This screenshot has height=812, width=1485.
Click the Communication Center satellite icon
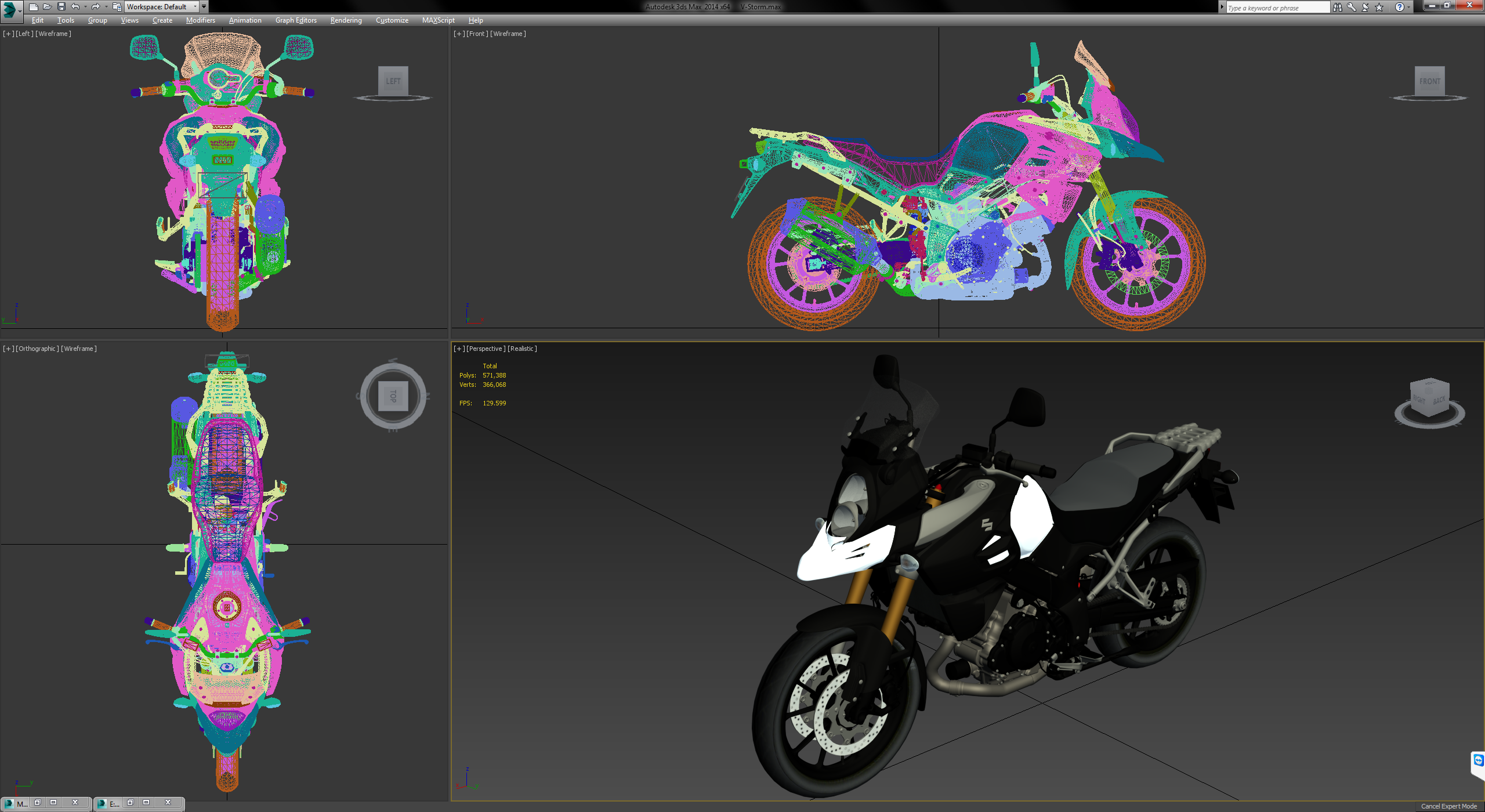pos(1366,8)
